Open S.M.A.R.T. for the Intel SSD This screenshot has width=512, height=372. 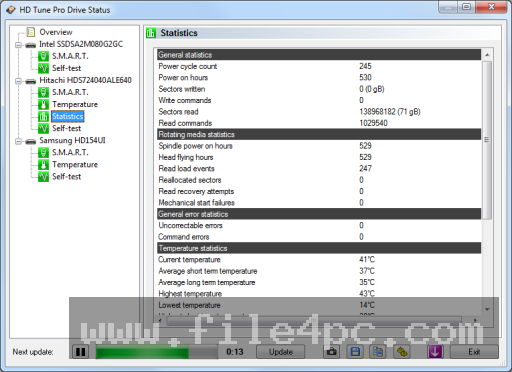(x=70, y=56)
